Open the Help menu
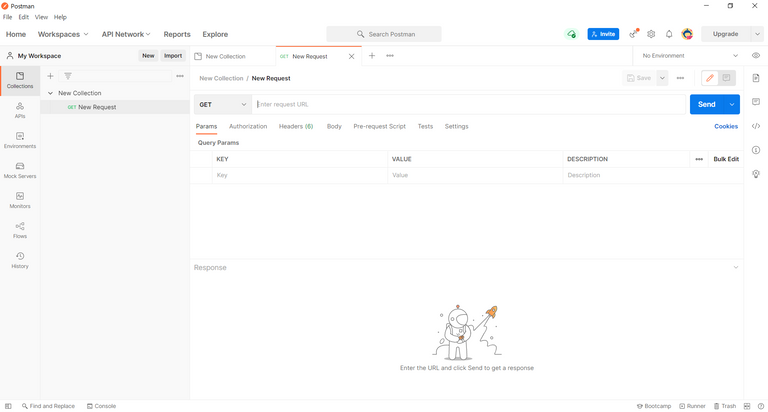768x412 pixels. click(x=60, y=17)
